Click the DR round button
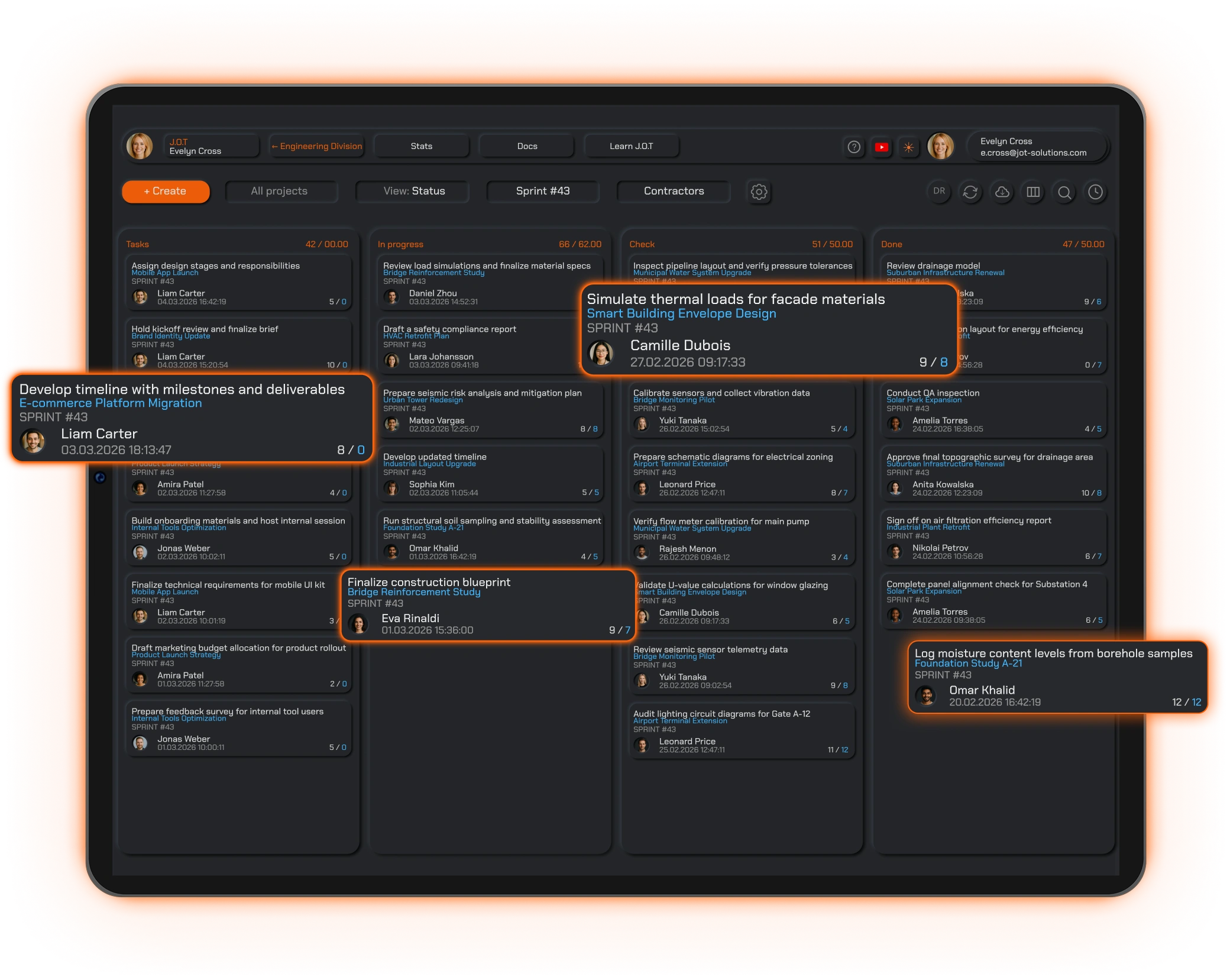The image size is (1230, 980). 939,192
